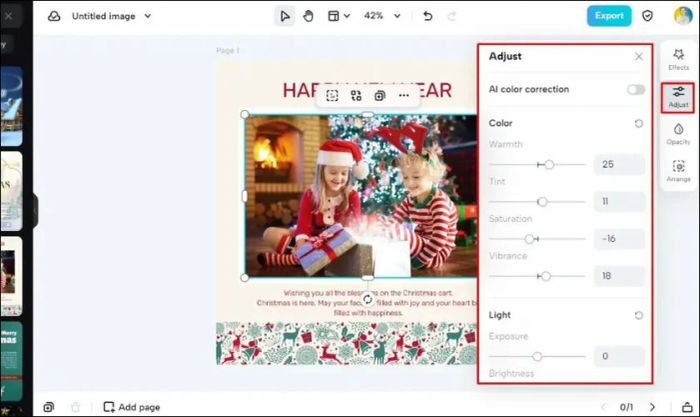
Task: Open the shield privacy icon
Action: tap(647, 16)
